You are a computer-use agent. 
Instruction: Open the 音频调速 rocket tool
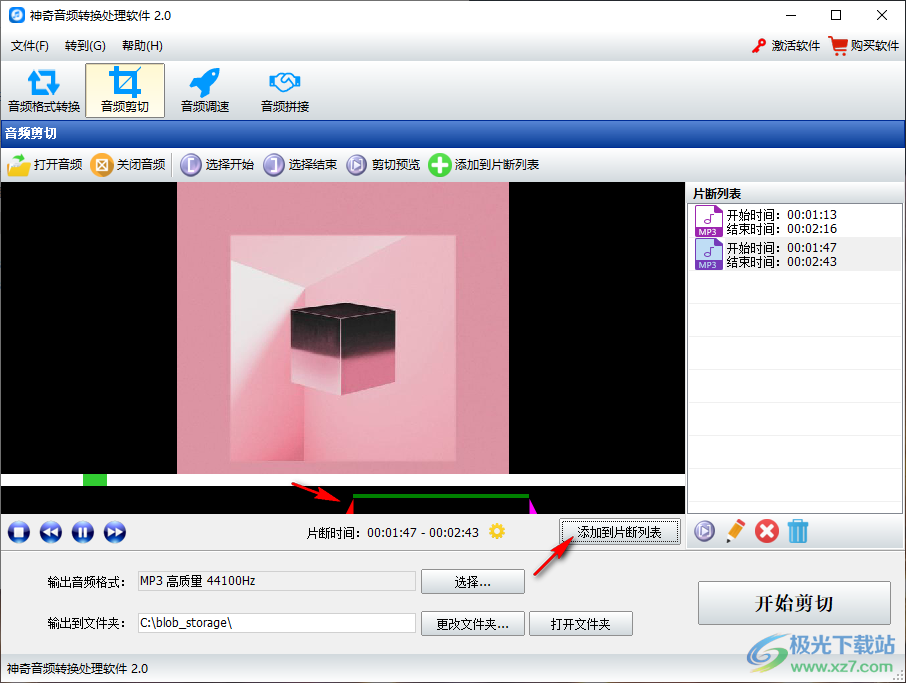click(205, 91)
